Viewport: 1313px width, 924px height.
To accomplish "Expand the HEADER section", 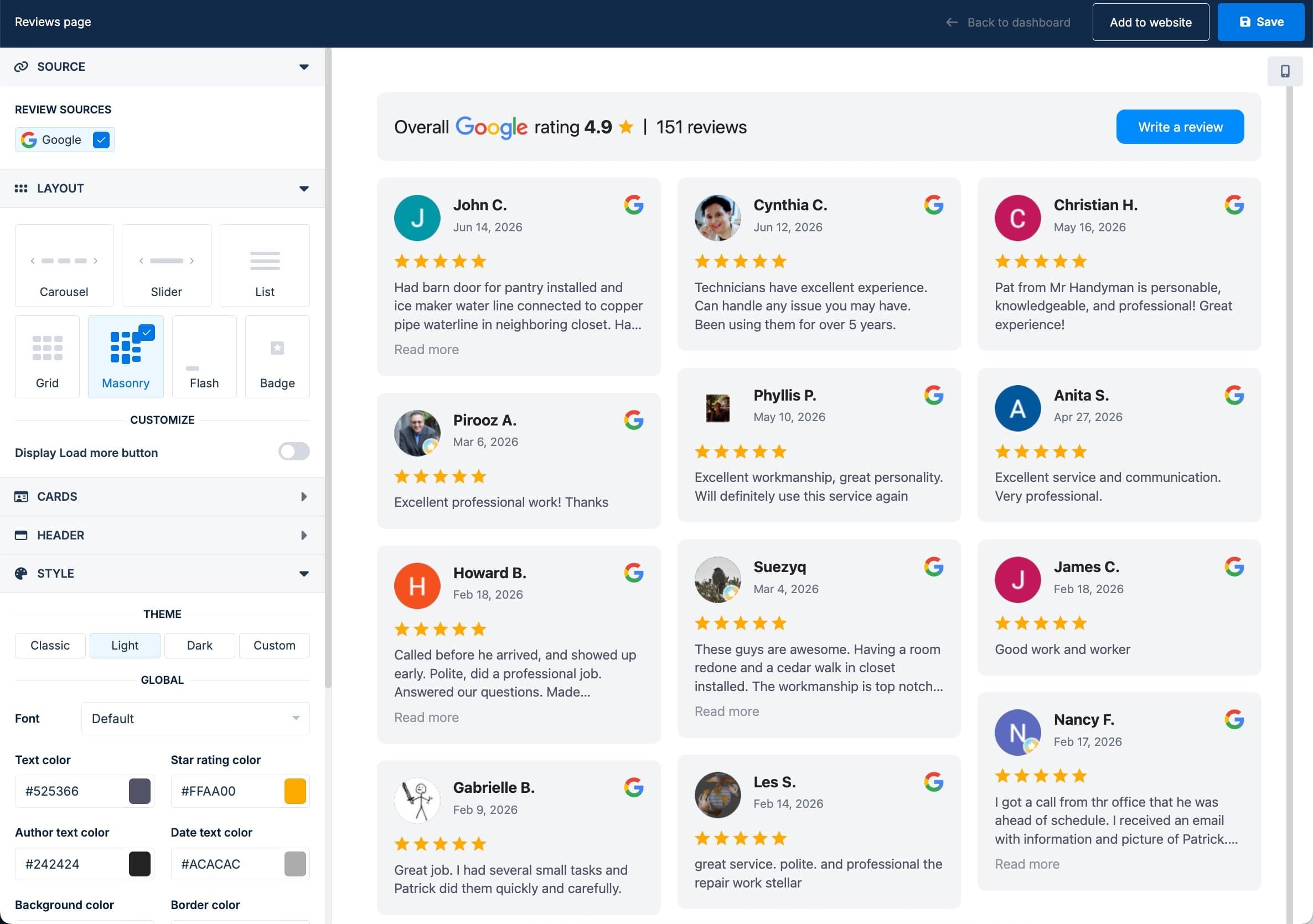I will [x=162, y=535].
